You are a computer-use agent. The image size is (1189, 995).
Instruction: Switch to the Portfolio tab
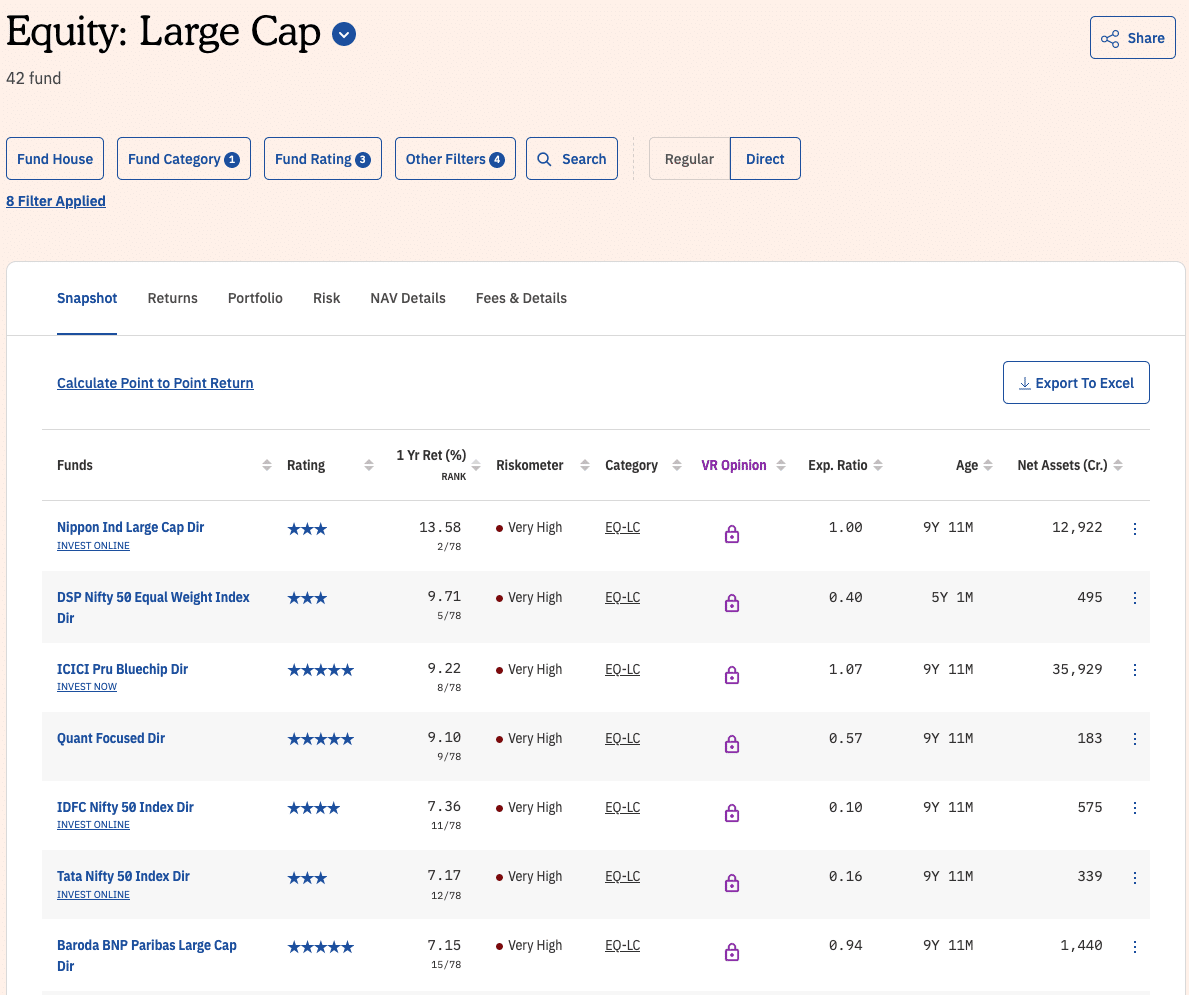[x=255, y=298]
